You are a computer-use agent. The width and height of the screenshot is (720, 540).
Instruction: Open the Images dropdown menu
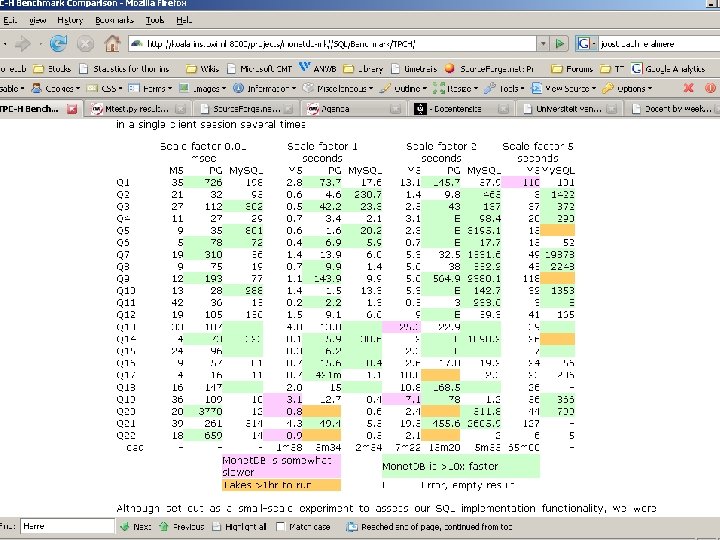(202, 88)
